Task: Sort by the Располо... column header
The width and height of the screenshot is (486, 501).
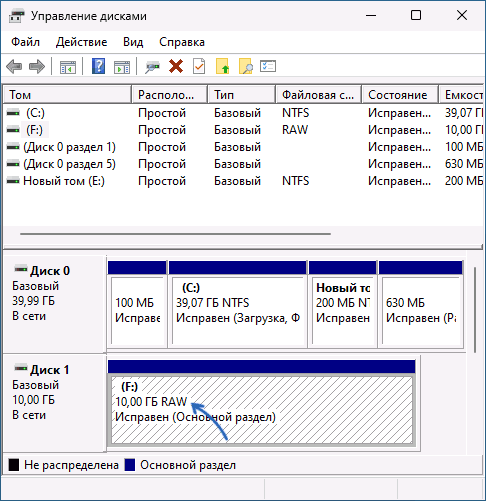Action: [170, 95]
